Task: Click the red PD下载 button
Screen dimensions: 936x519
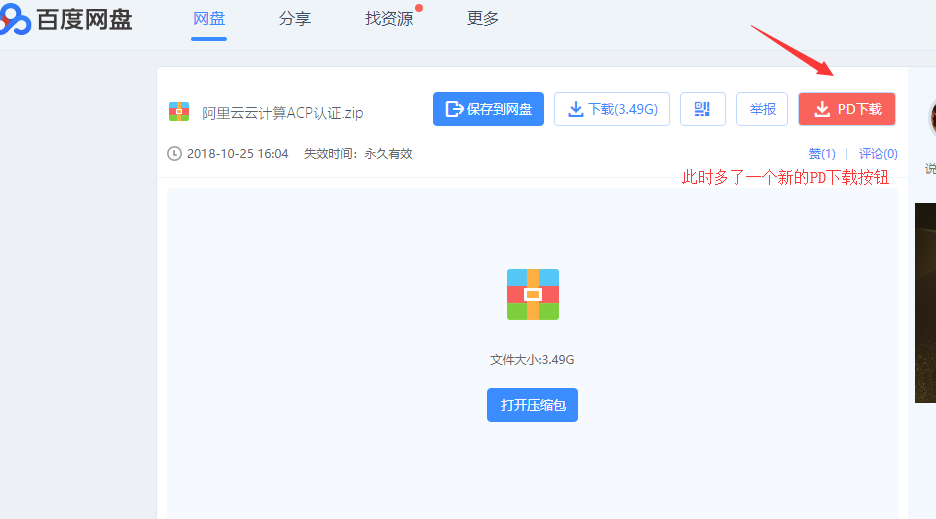Action: pyautogui.click(x=847, y=109)
